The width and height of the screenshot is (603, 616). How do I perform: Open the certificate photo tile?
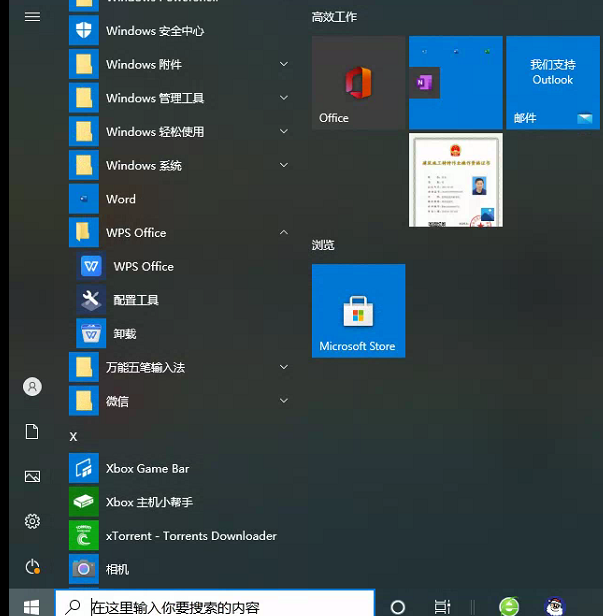click(x=456, y=180)
